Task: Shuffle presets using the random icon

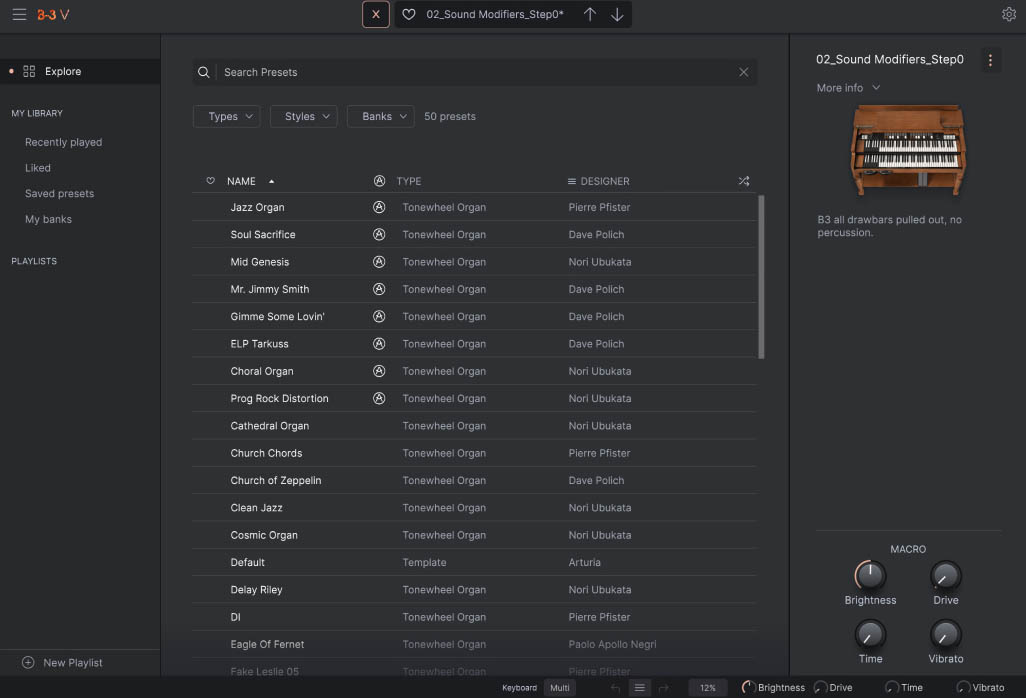Action: pyautogui.click(x=743, y=181)
